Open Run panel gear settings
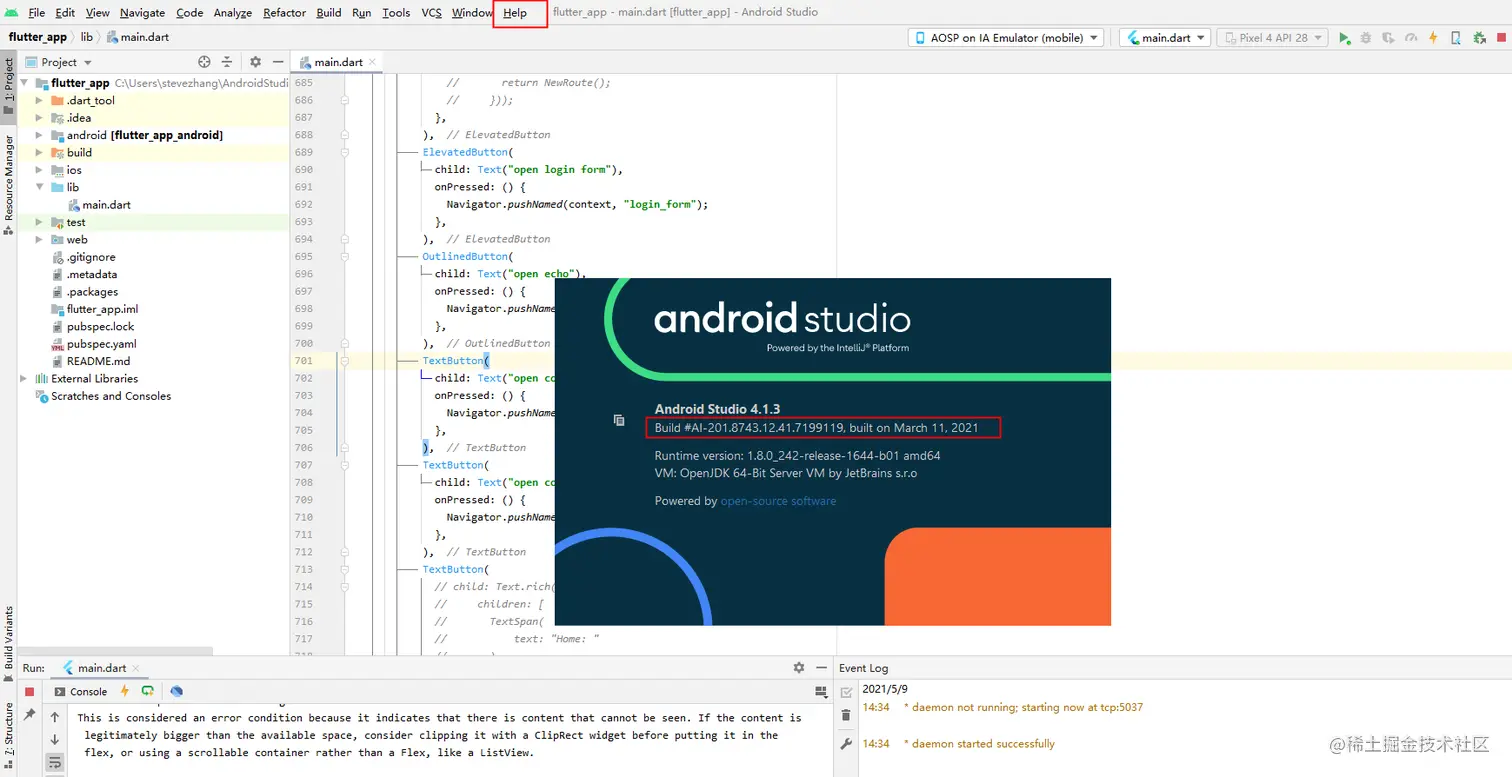 (x=798, y=667)
